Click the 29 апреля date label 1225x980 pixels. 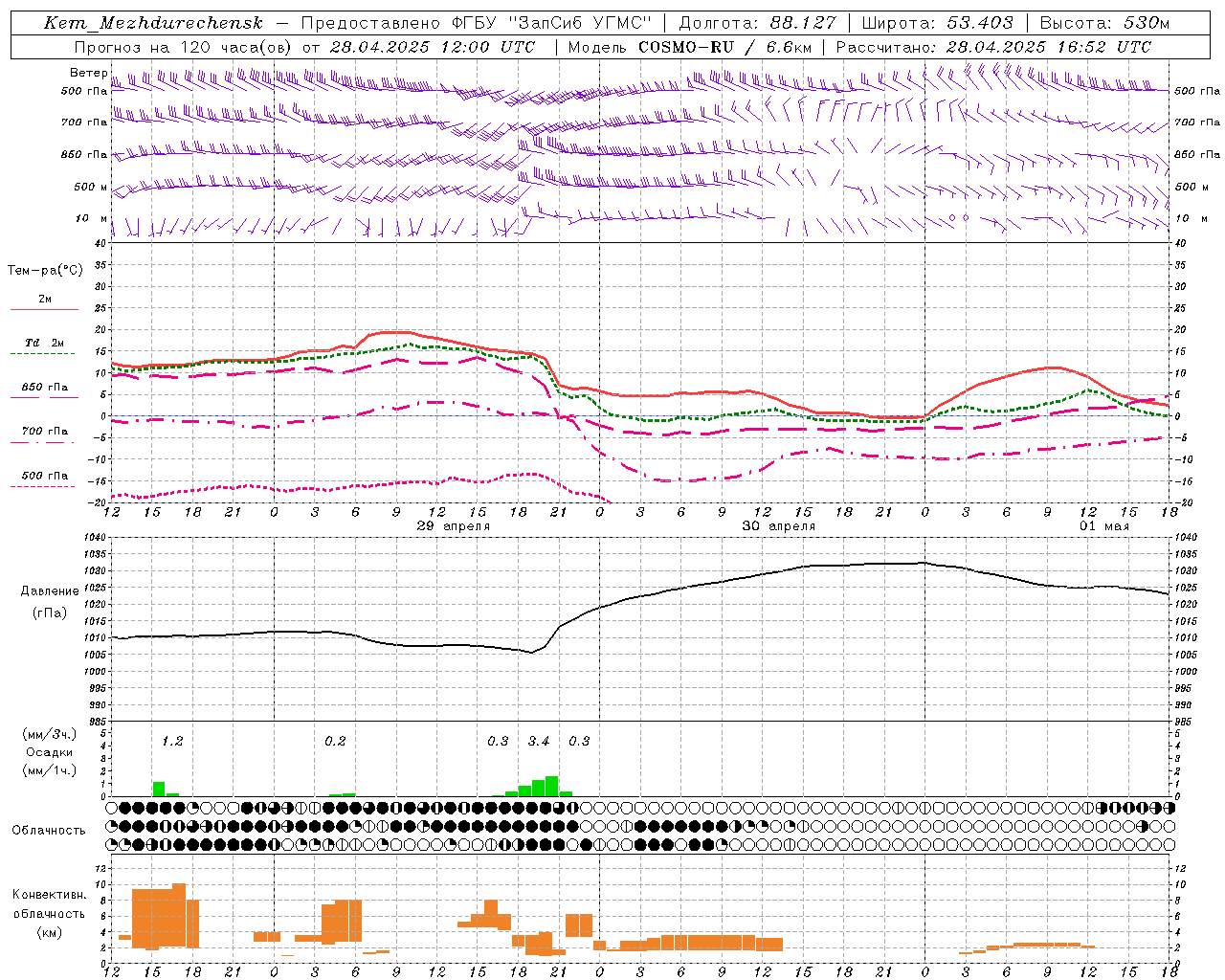[454, 526]
